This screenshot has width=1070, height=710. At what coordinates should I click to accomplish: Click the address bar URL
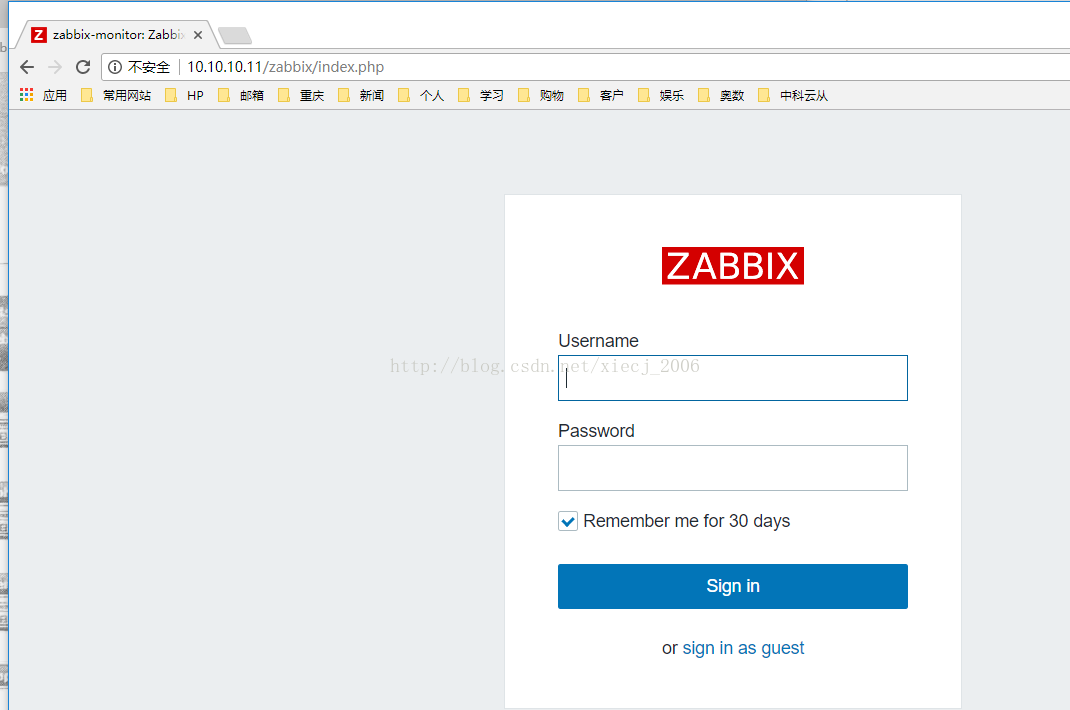click(285, 67)
